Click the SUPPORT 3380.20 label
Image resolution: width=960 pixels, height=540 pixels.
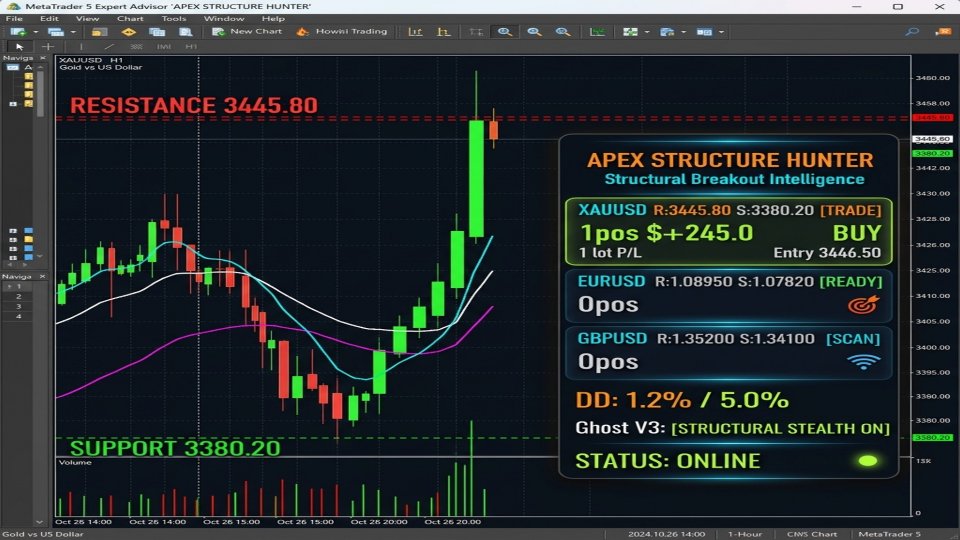(175, 448)
